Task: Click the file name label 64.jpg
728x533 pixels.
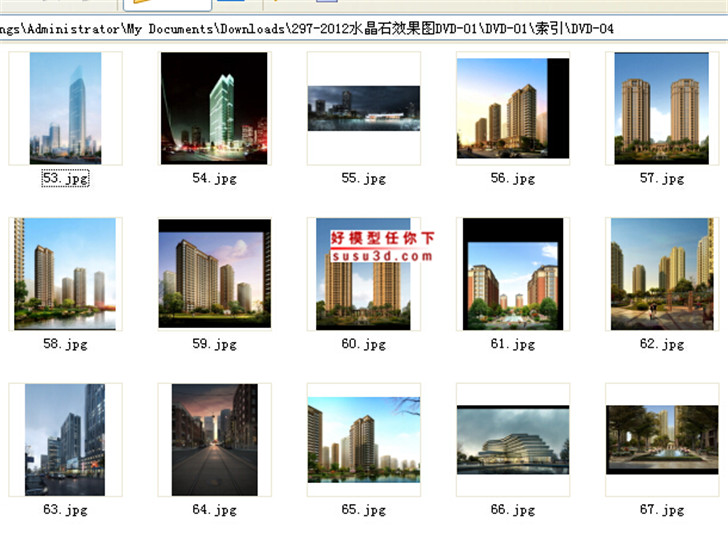Action: (214, 510)
